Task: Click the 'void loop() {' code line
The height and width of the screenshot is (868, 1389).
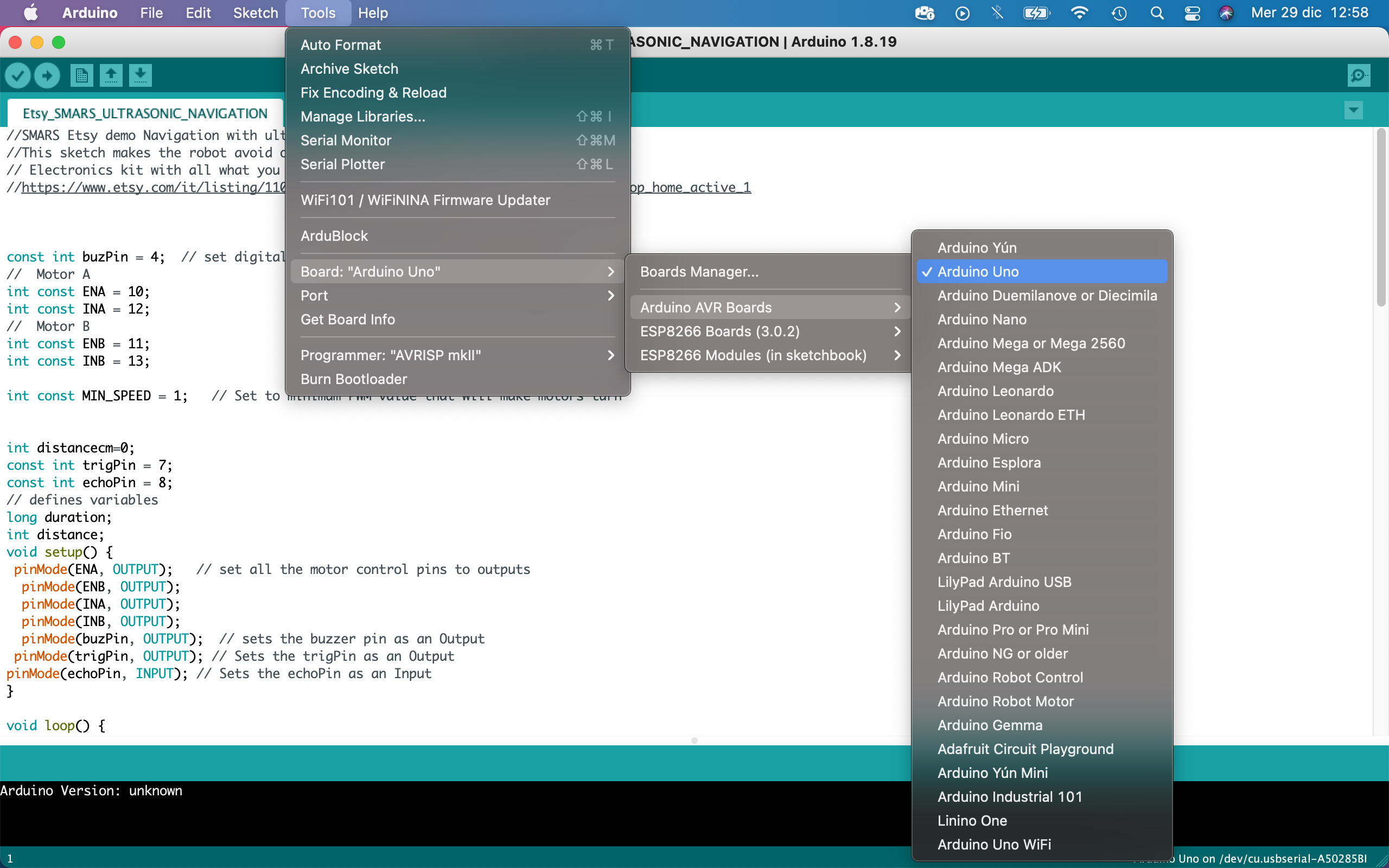Action: (56, 726)
